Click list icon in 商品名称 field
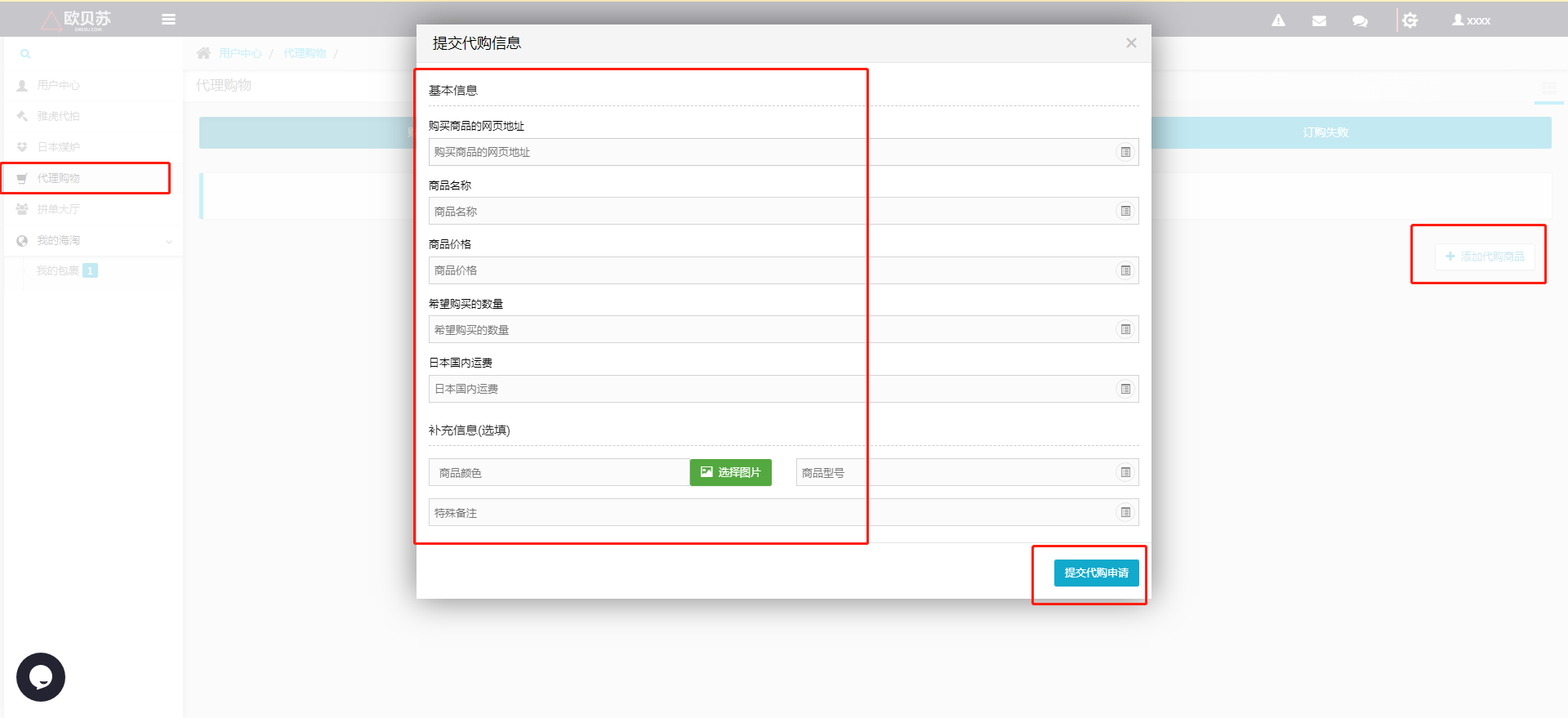 pyautogui.click(x=1125, y=211)
